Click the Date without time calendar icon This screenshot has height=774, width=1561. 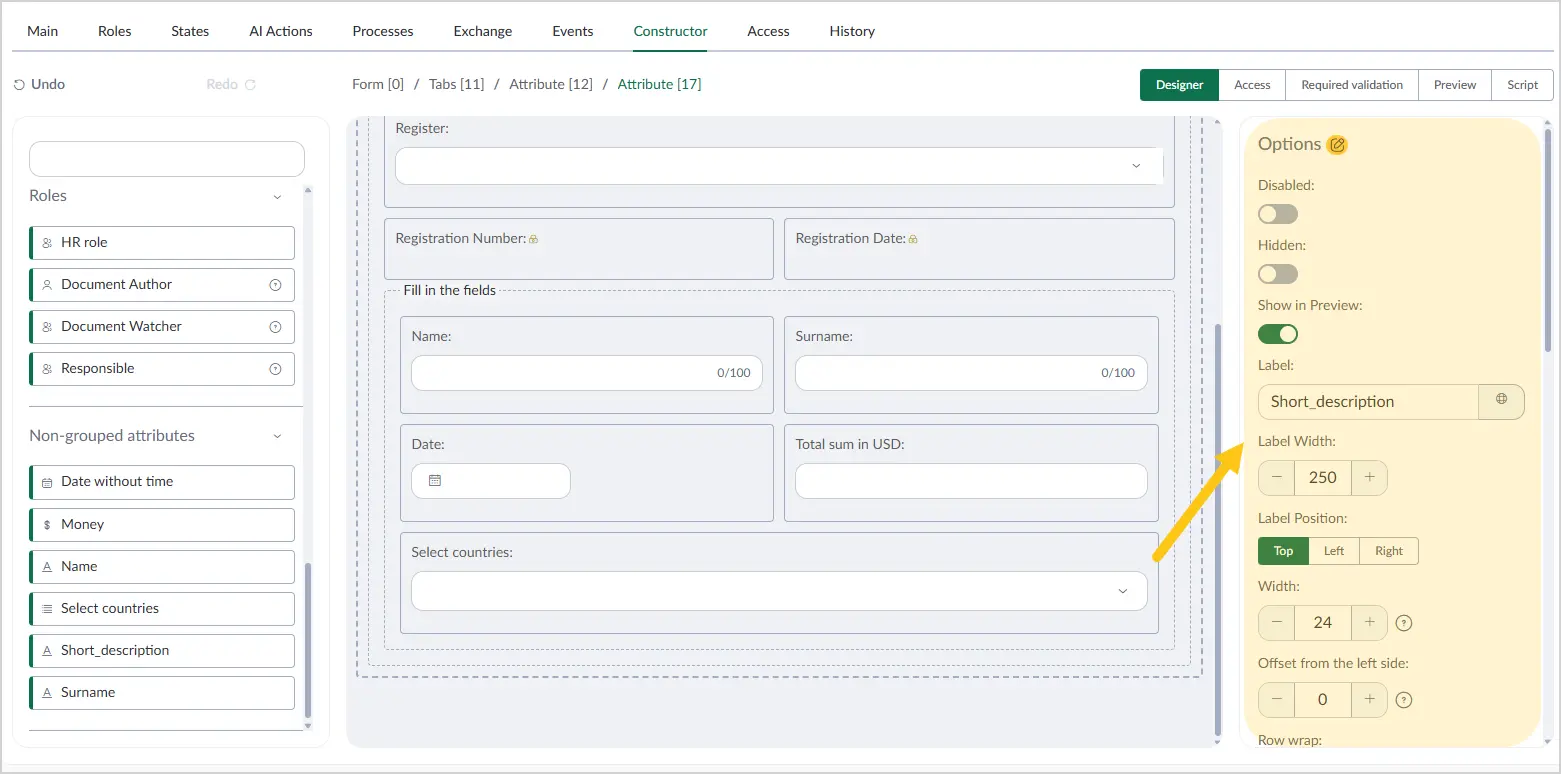click(47, 482)
